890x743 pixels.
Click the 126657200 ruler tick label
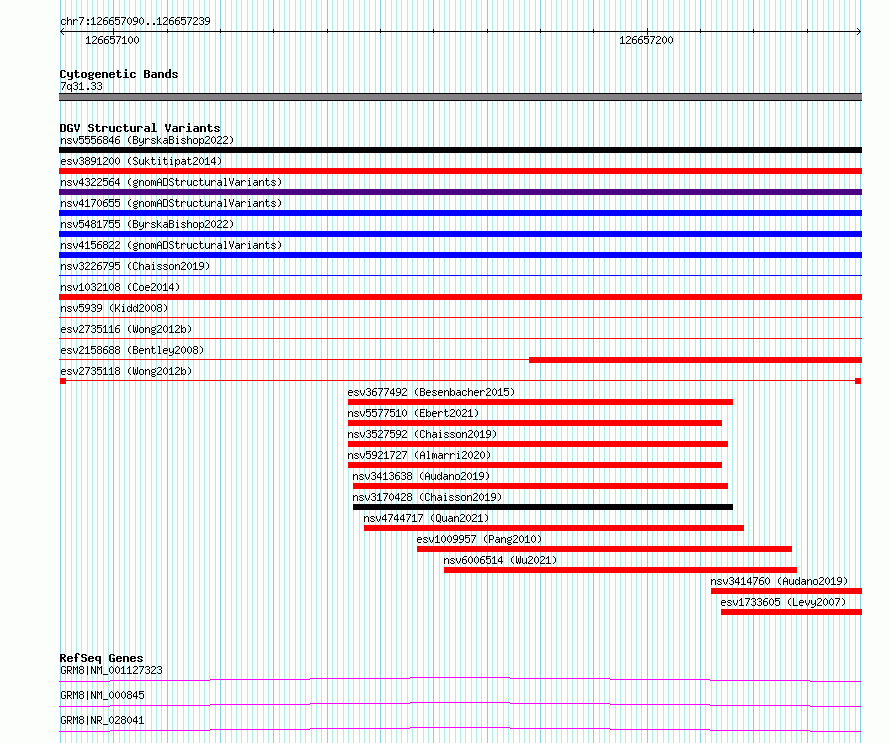(646, 40)
